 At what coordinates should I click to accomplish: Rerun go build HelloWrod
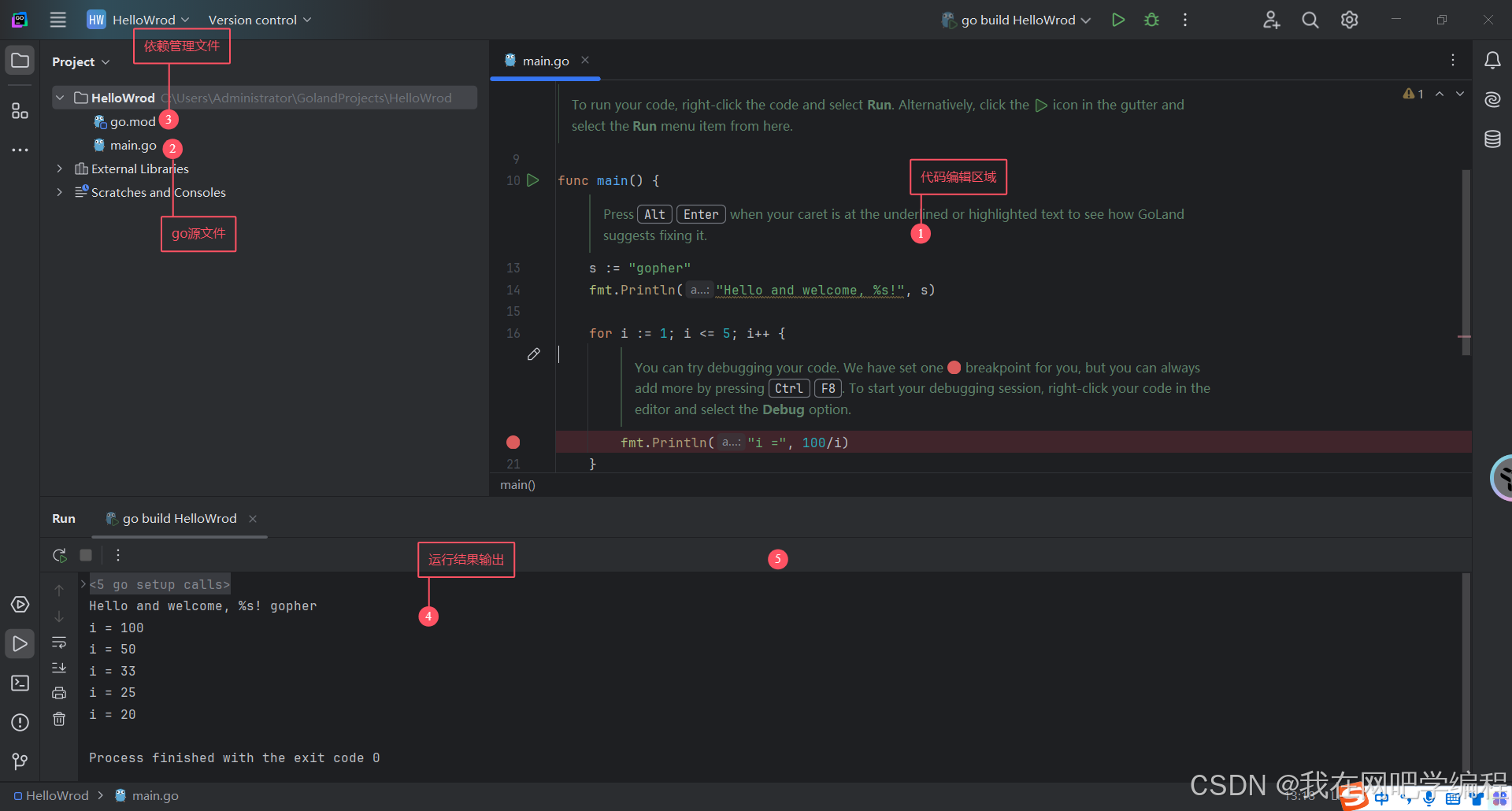click(60, 555)
